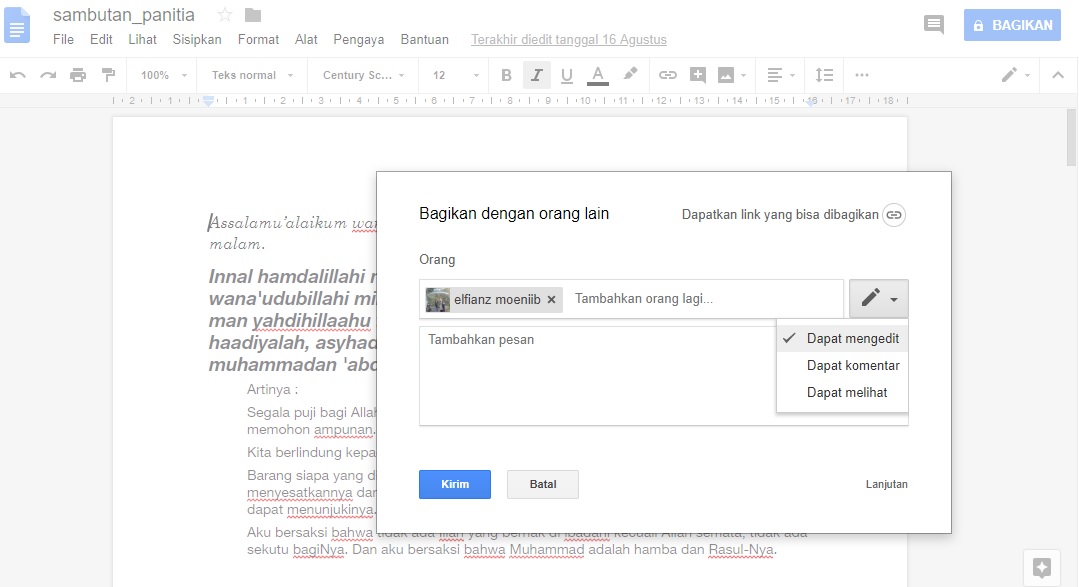Screen dimensions: 1079x587
Task: Select the paint format roller icon
Action: click(x=108, y=75)
